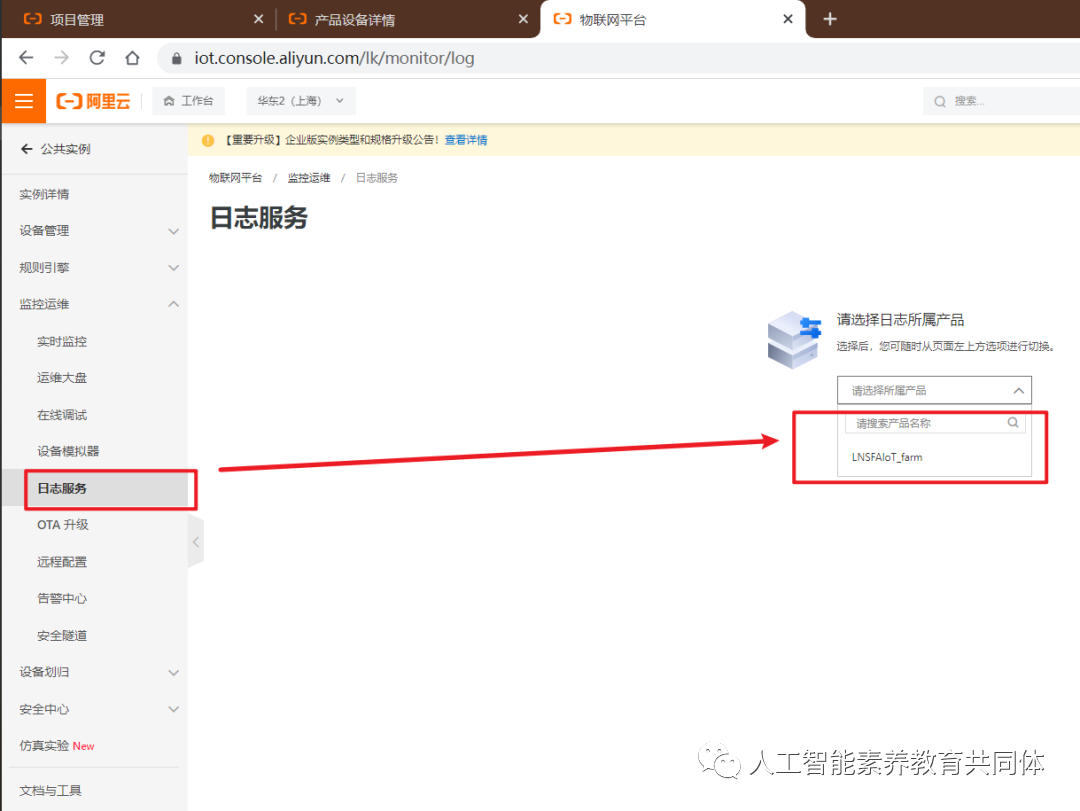Click the search magnifier in top bar
This screenshot has width=1080, height=811.
939,101
